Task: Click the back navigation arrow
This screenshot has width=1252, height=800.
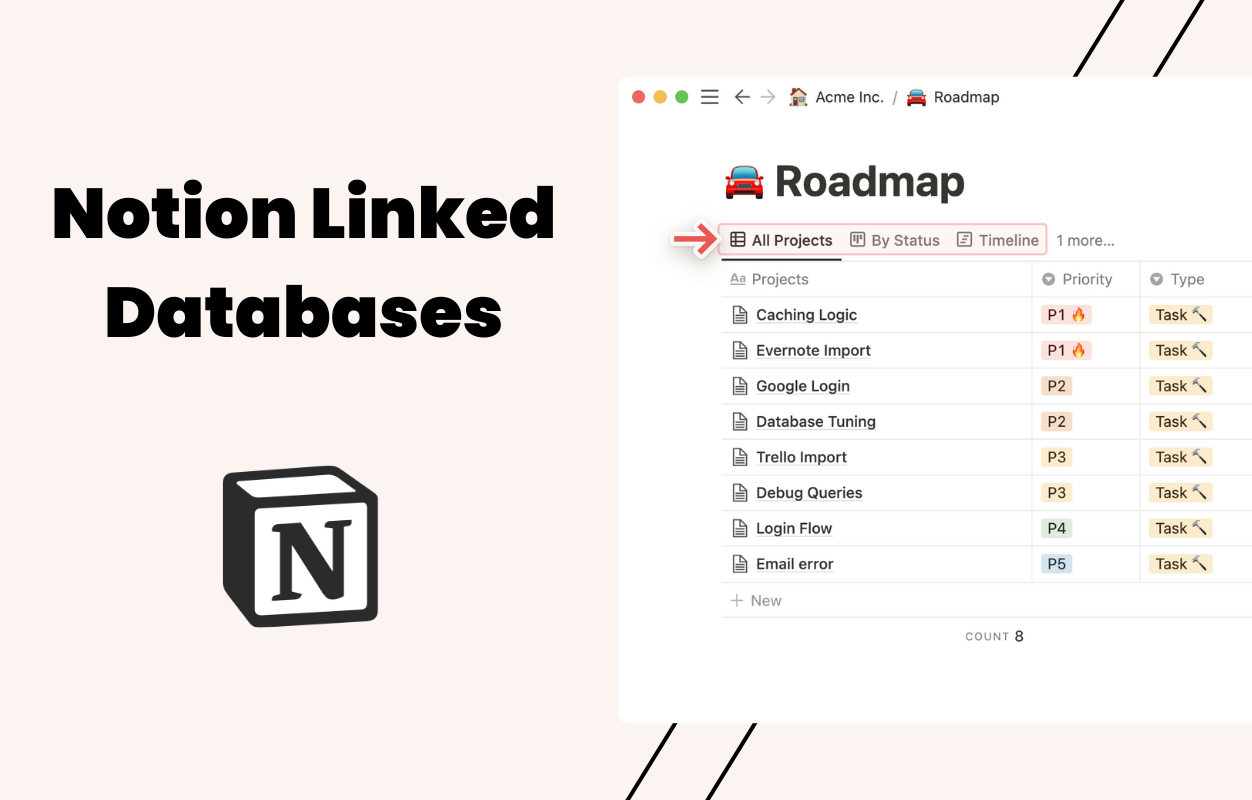Action: (741, 96)
